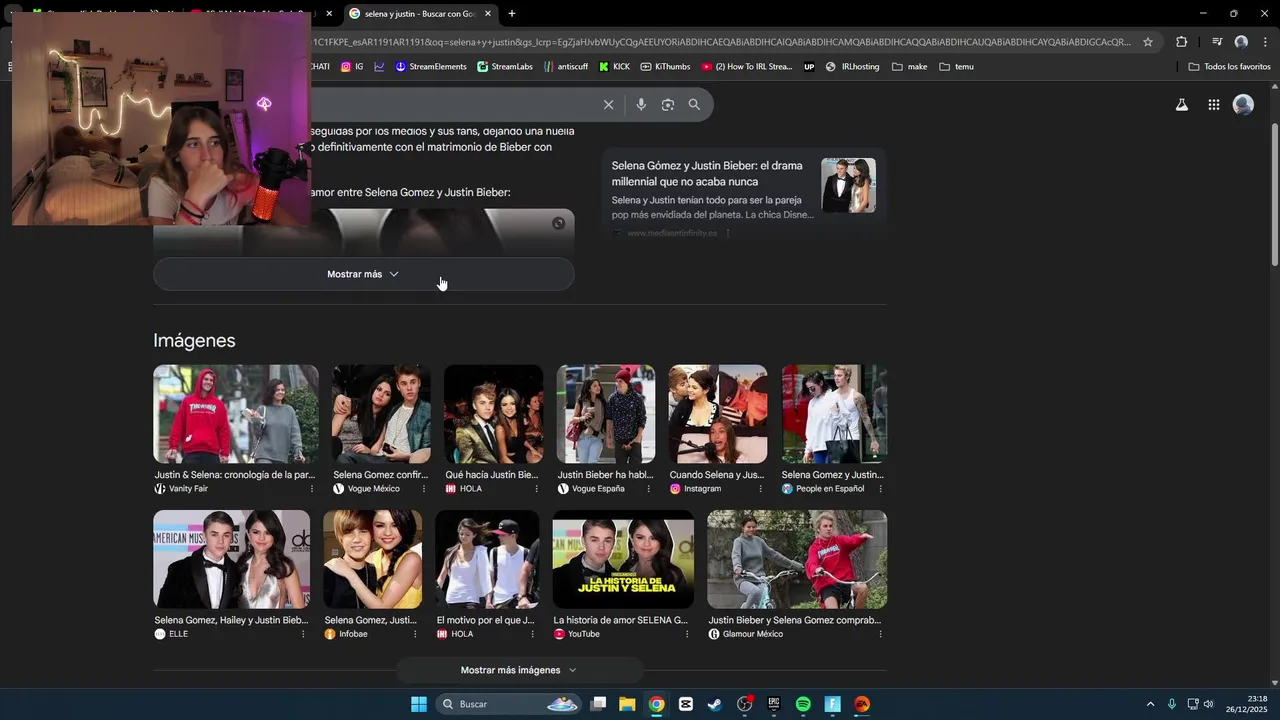Screen dimensions: 1280x720
Task: Open Justin Bieber y Selena Gomez Glamour México result
Action: click(x=795, y=620)
